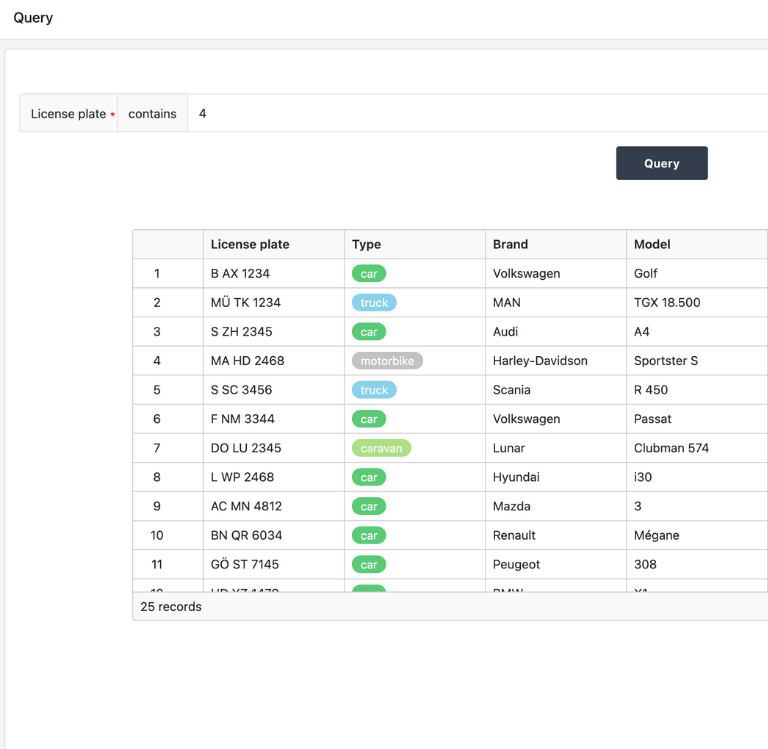Select the Peugeot brand cell

tap(556, 564)
